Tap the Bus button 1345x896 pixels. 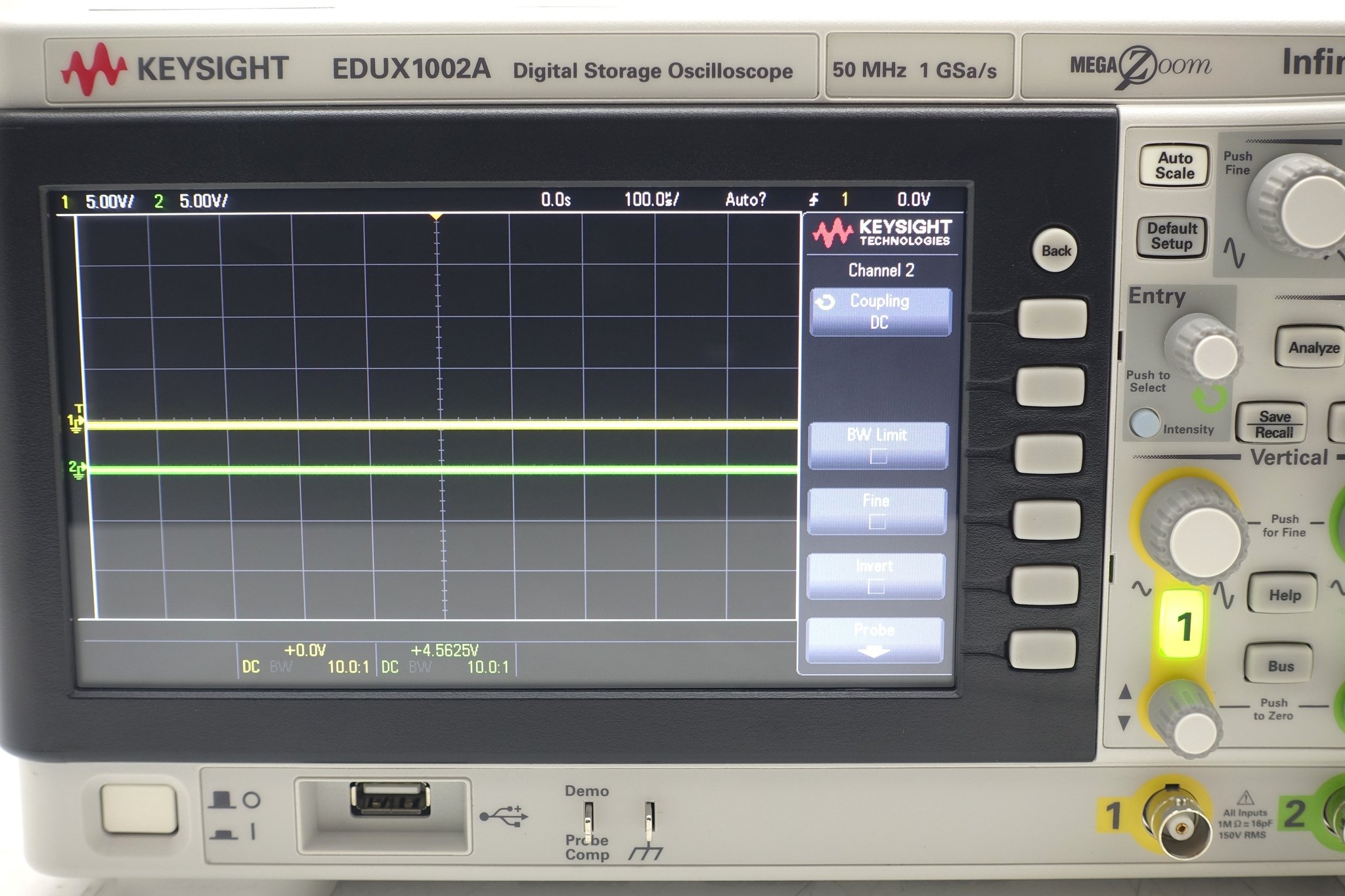click(x=1279, y=666)
